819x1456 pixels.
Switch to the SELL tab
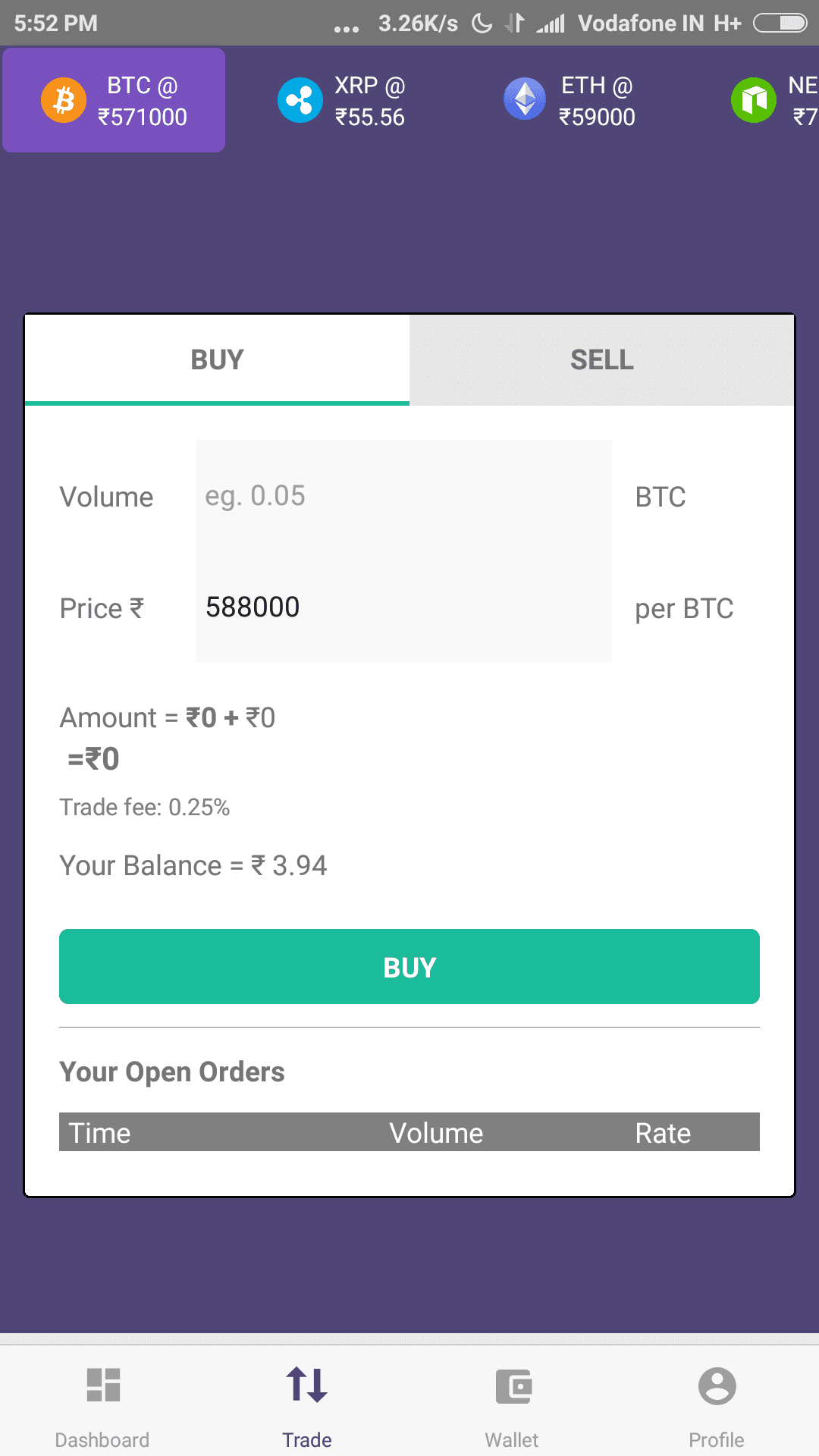pyautogui.click(x=601, y=359)
